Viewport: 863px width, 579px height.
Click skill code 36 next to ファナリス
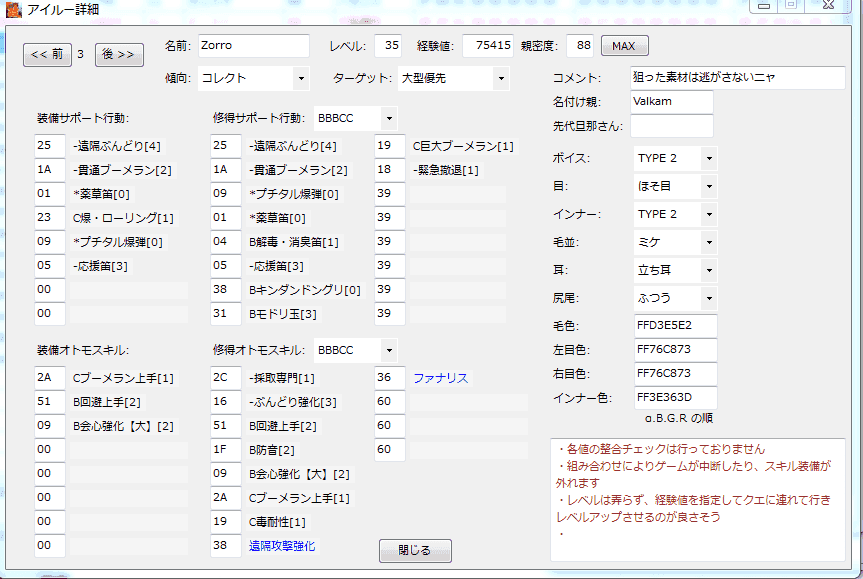click(x=390, y=378)
